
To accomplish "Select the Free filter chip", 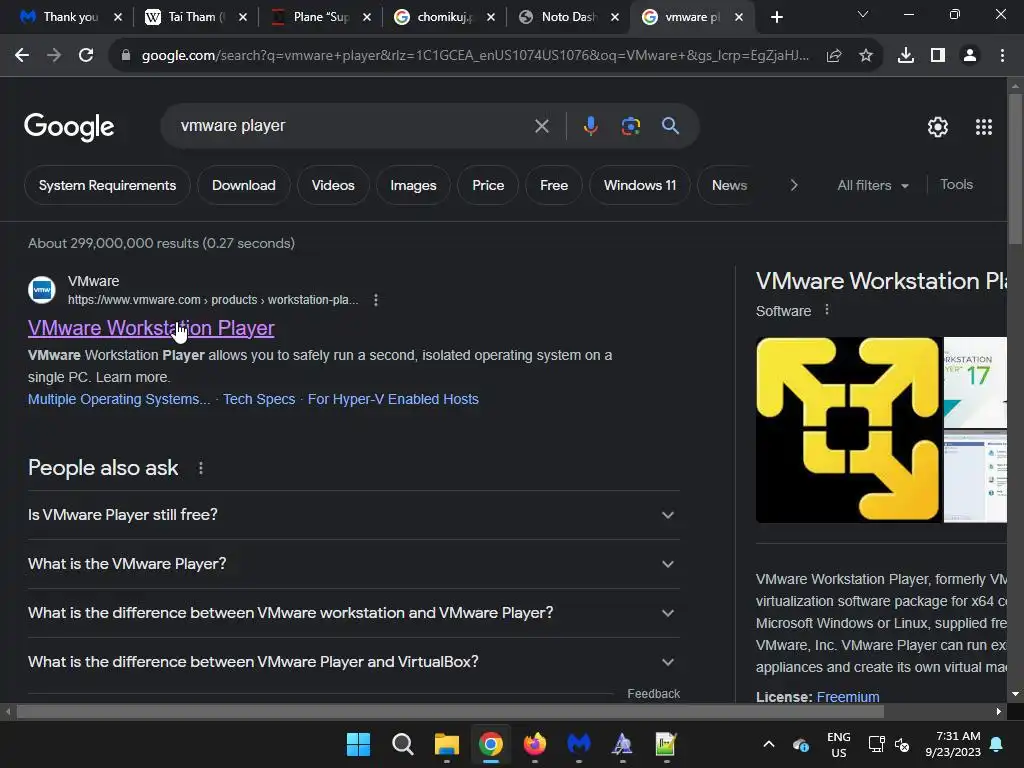I will 554,185.
